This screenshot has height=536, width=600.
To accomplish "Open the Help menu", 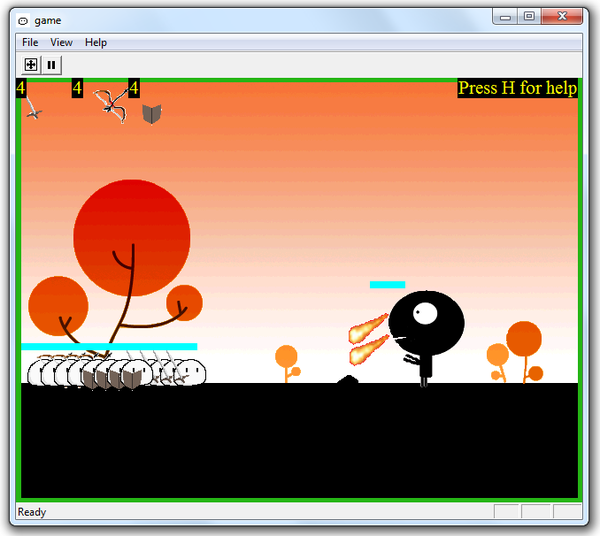I will tap(96, 42).
